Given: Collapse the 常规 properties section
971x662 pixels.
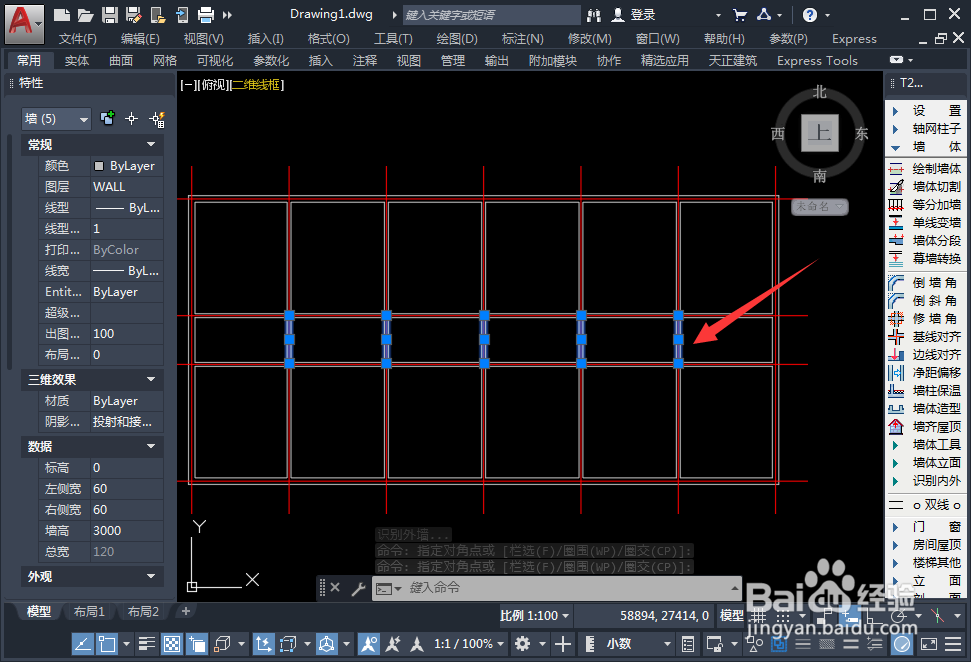Looking at the screenshot, I should click(x=151, y=144).
